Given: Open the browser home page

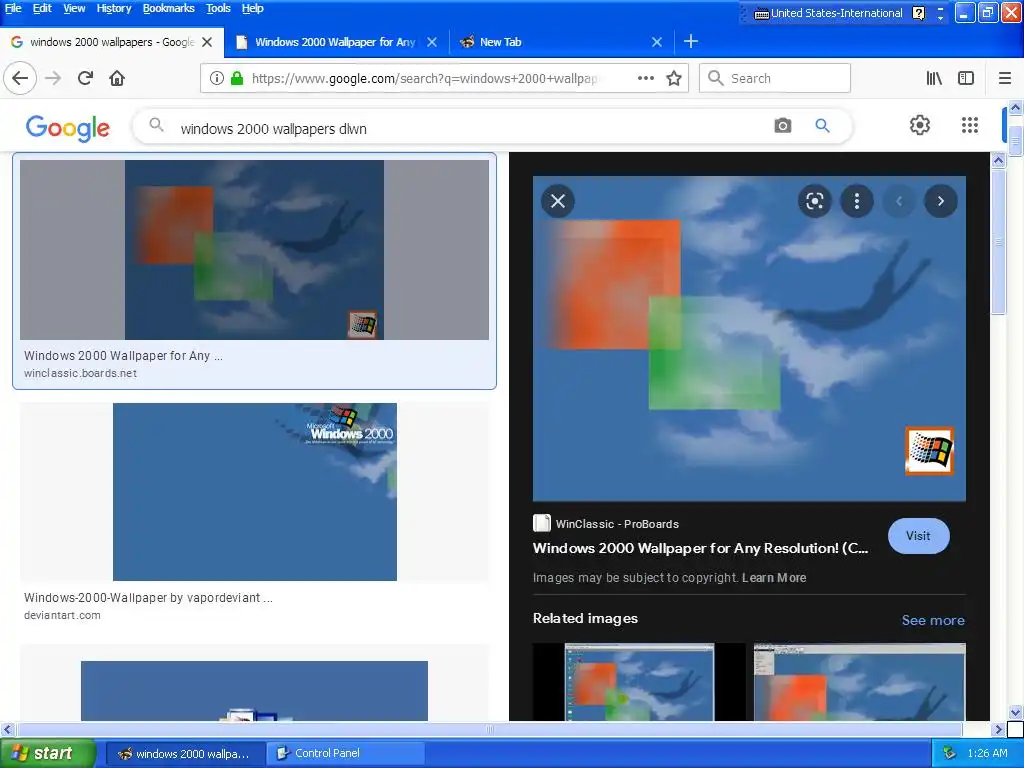Looking at the screenshot, I should tap(117, 78).
